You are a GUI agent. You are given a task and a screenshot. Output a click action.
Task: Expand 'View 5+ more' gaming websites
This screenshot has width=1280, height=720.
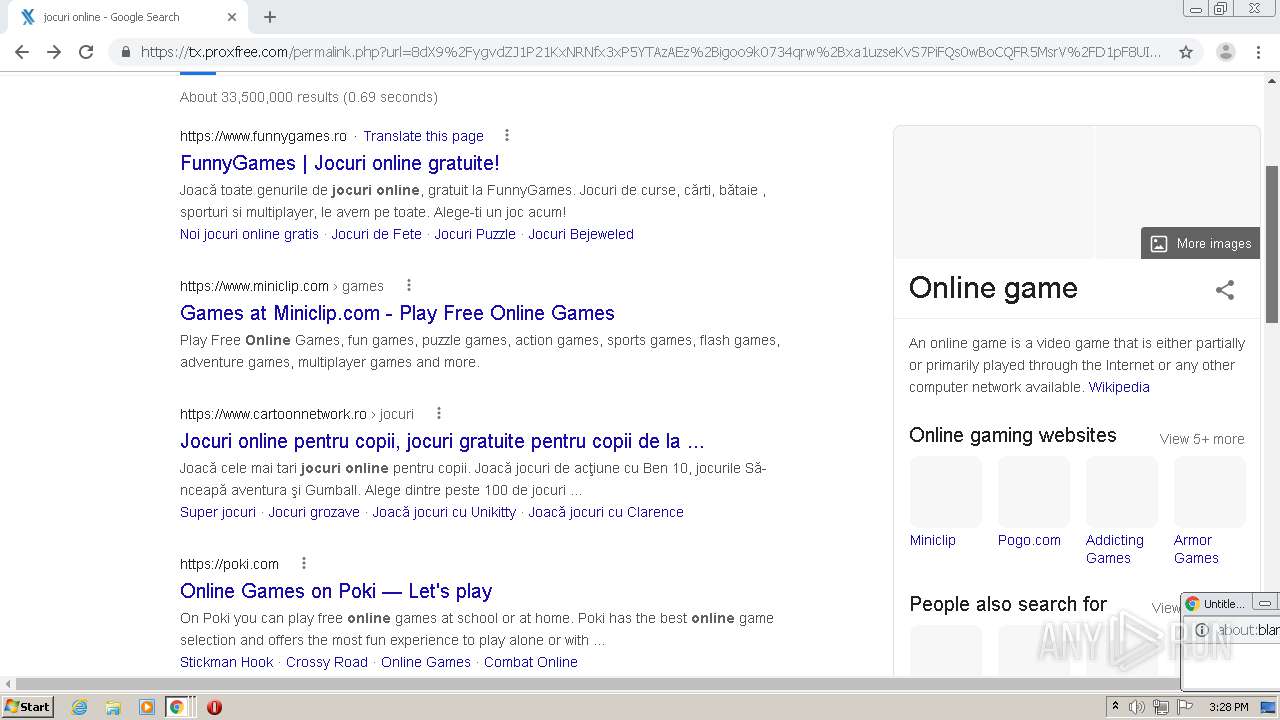[x=1202, y=439]
